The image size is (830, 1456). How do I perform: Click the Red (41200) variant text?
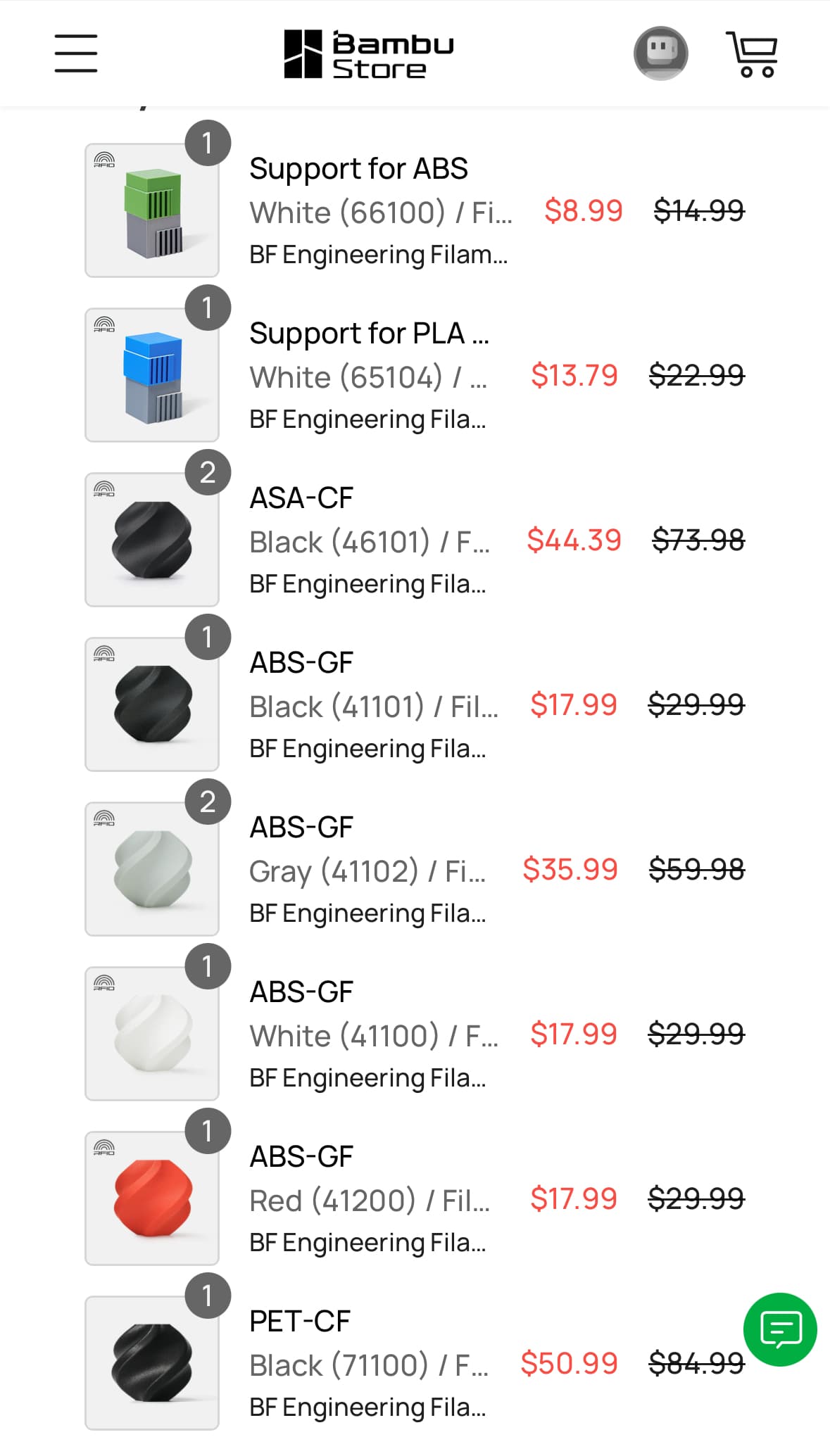(369, 1201)
